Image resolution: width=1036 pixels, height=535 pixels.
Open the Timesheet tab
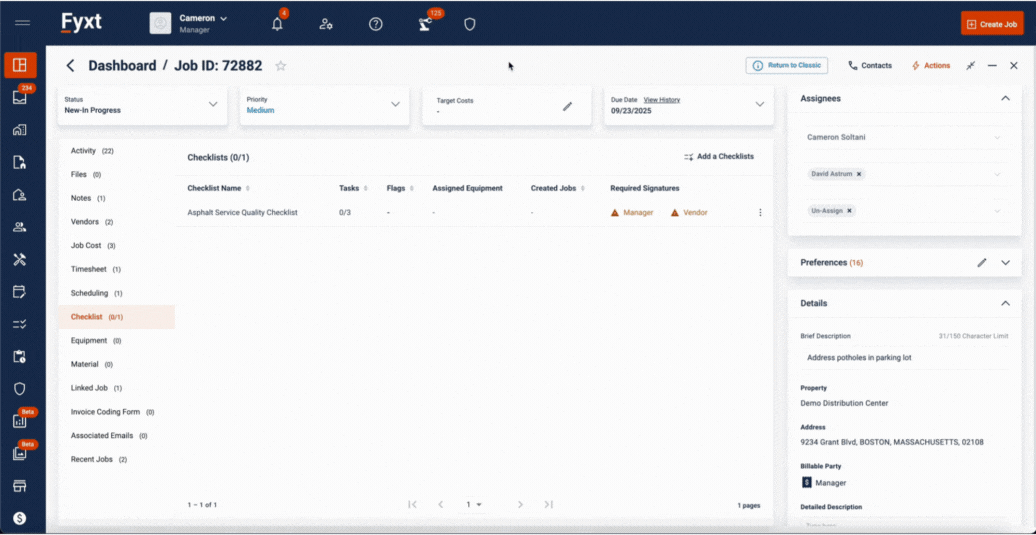point(89,270)
